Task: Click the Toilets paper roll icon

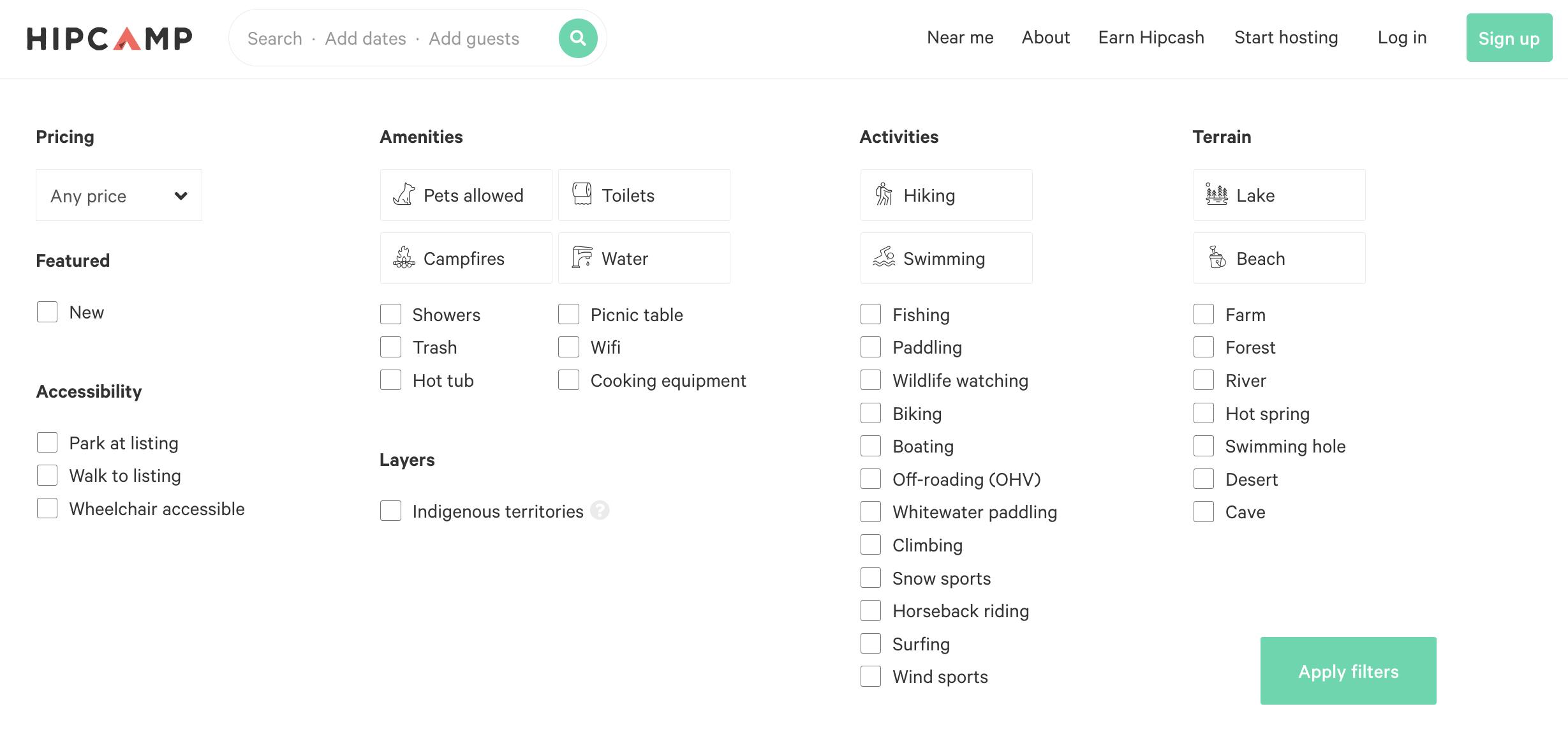Action: click(582, 194)
